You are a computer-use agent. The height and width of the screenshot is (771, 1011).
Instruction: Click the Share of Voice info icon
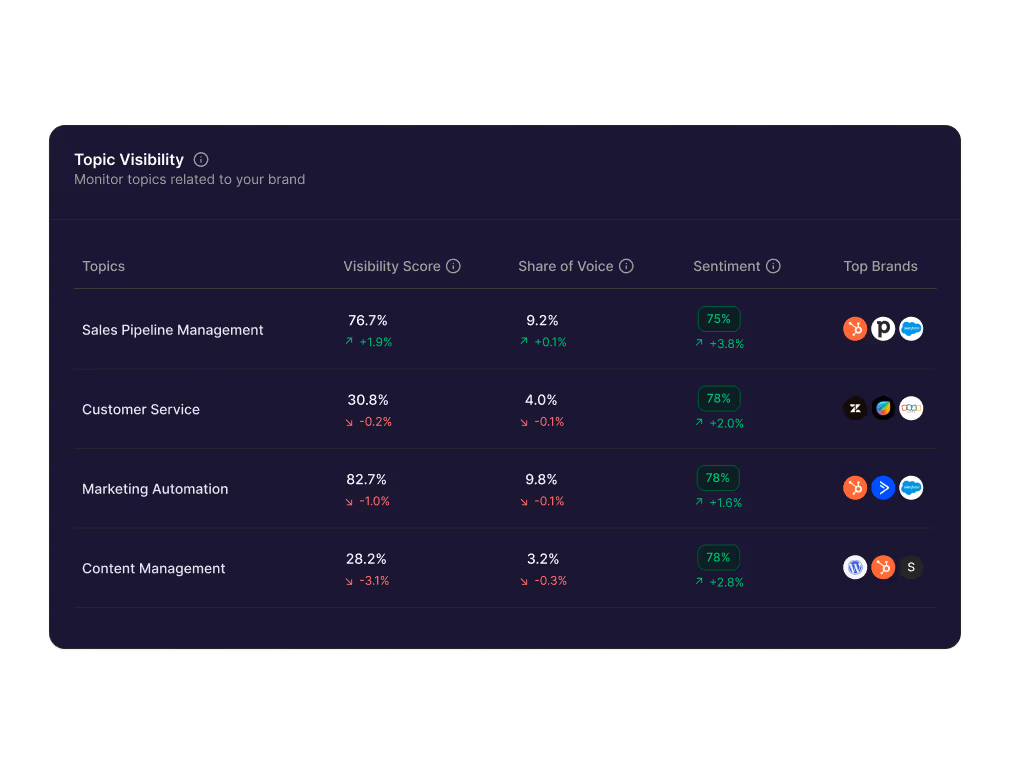click(x=627, y=266)
